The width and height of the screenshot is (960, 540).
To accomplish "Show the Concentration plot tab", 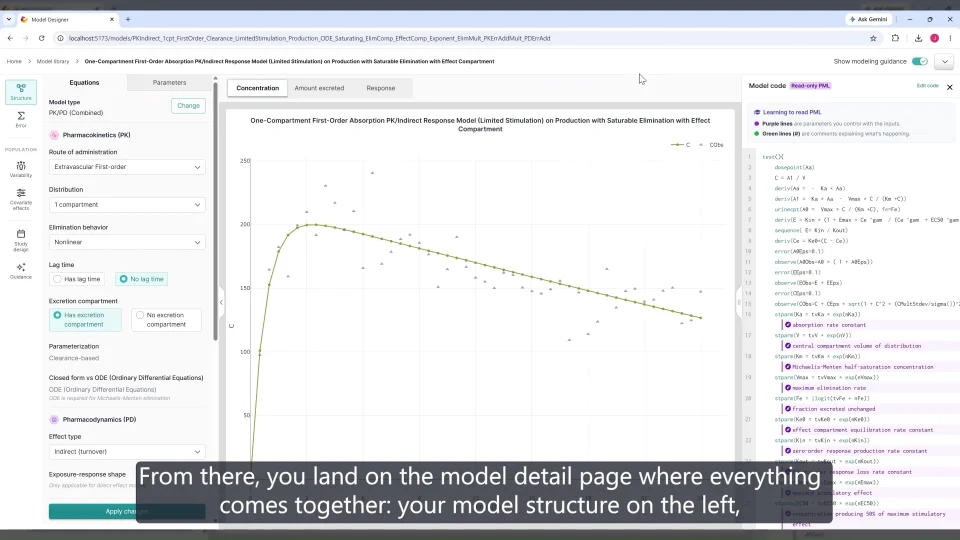I will tap(258, 88).
